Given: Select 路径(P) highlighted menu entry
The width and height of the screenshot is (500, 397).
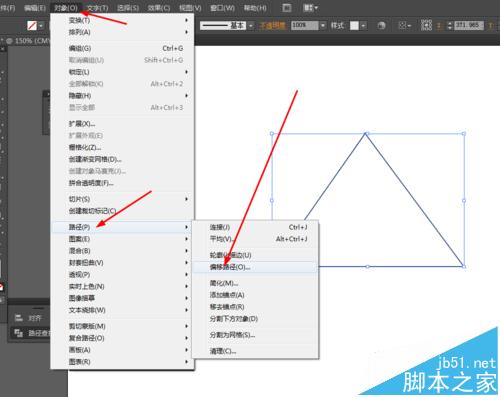Looking at the screenshot, I should click(122, 227).
